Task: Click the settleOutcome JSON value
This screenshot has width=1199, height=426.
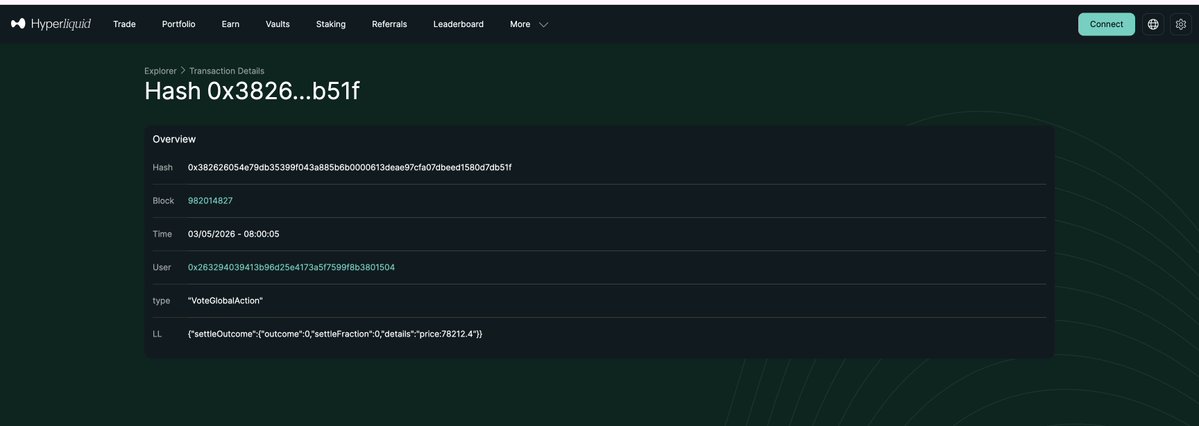Action: (335, 334)
